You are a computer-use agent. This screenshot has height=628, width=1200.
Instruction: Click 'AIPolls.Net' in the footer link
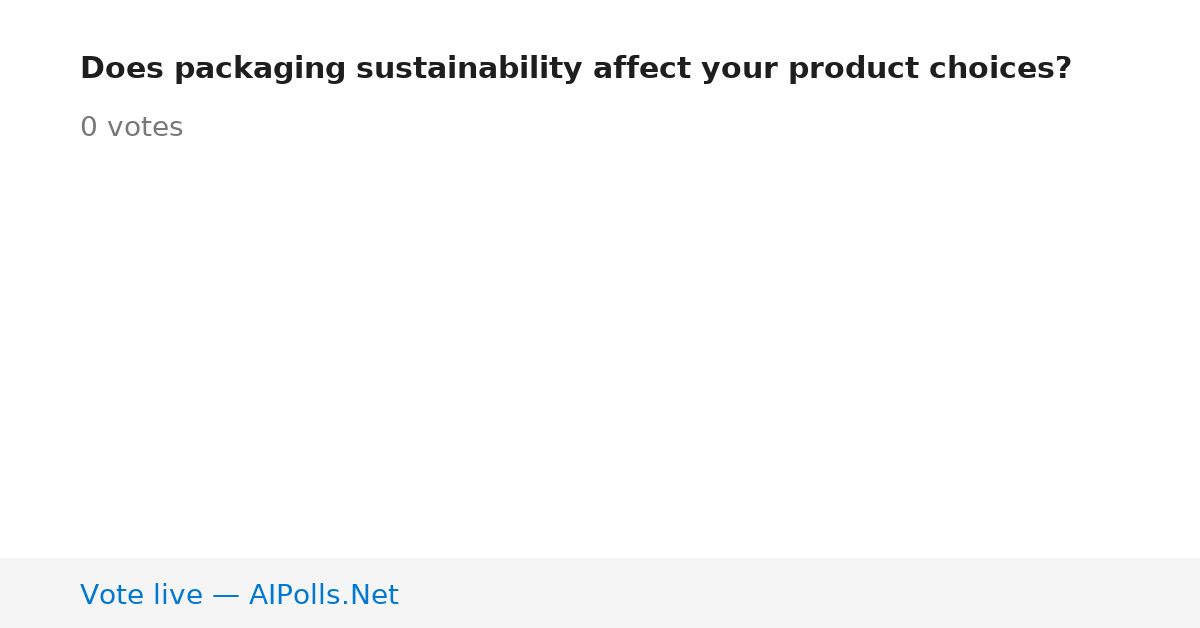click(x=323, y=595)
